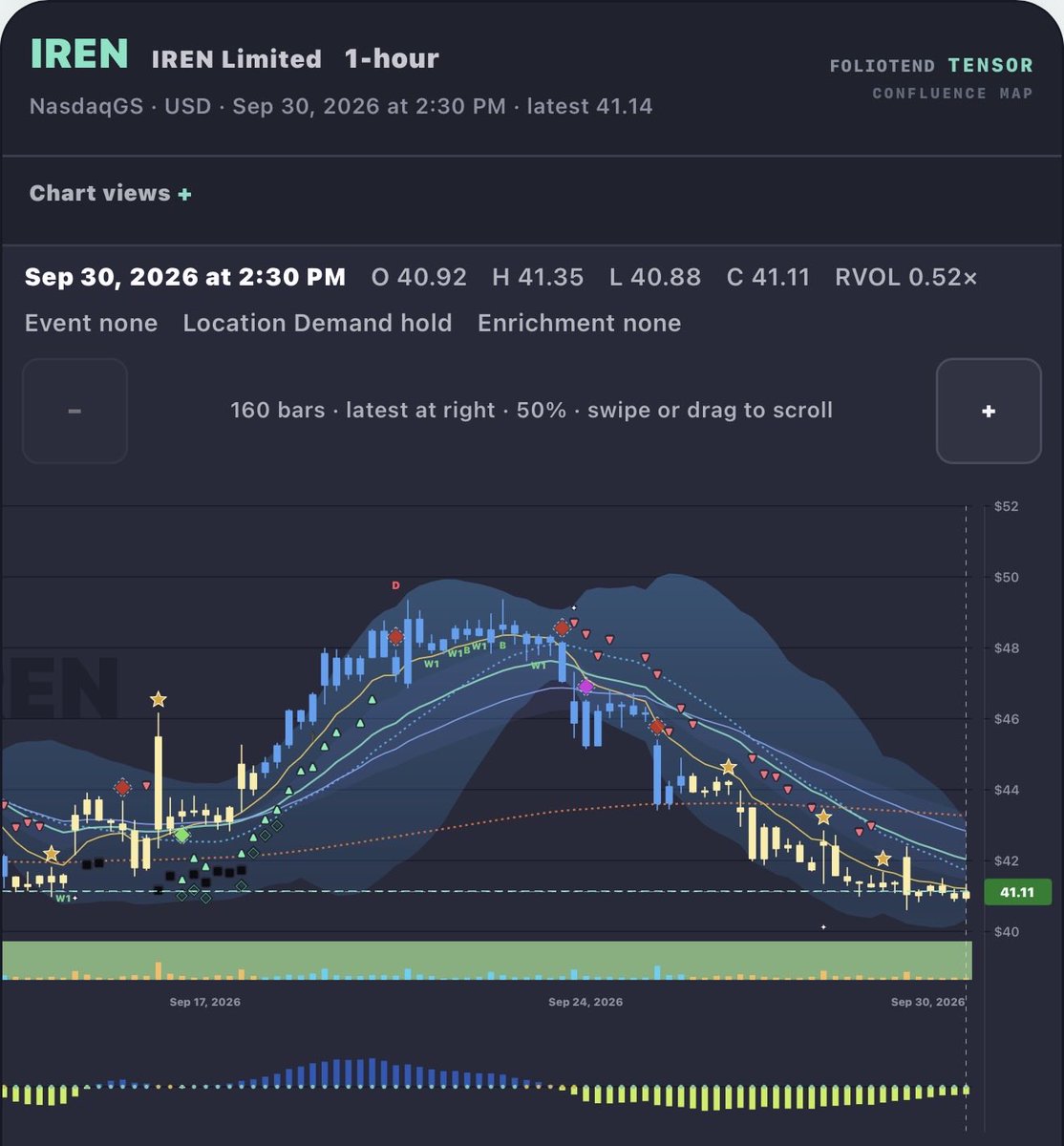Zoom out with the minus button
Viewport: 1064px width, 1146px height.
(x=74, y=411)
